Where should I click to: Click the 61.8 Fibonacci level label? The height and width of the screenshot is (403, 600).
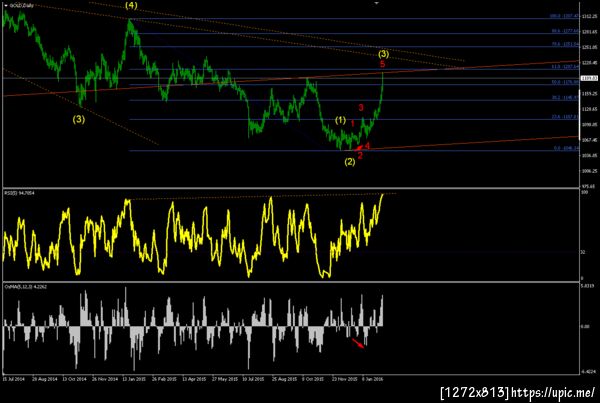565,67
